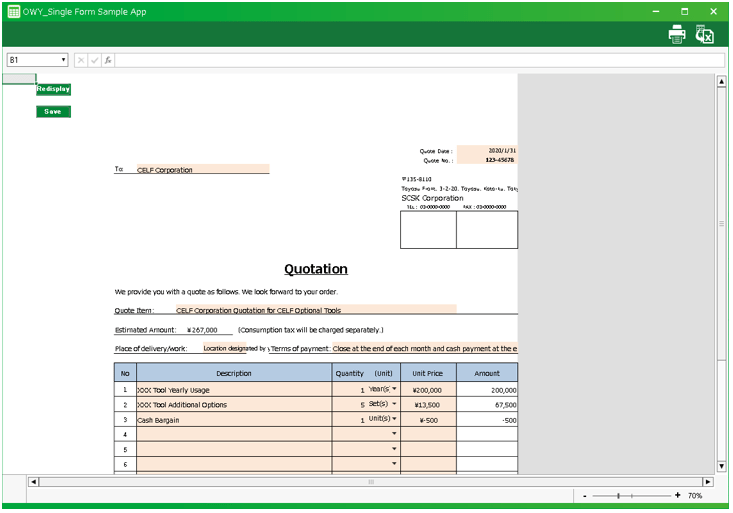Image resolution: width=733 pixels, height=513 pixels.
Task: Click the CELF Corporation recipient field
Action: point(202,170)
